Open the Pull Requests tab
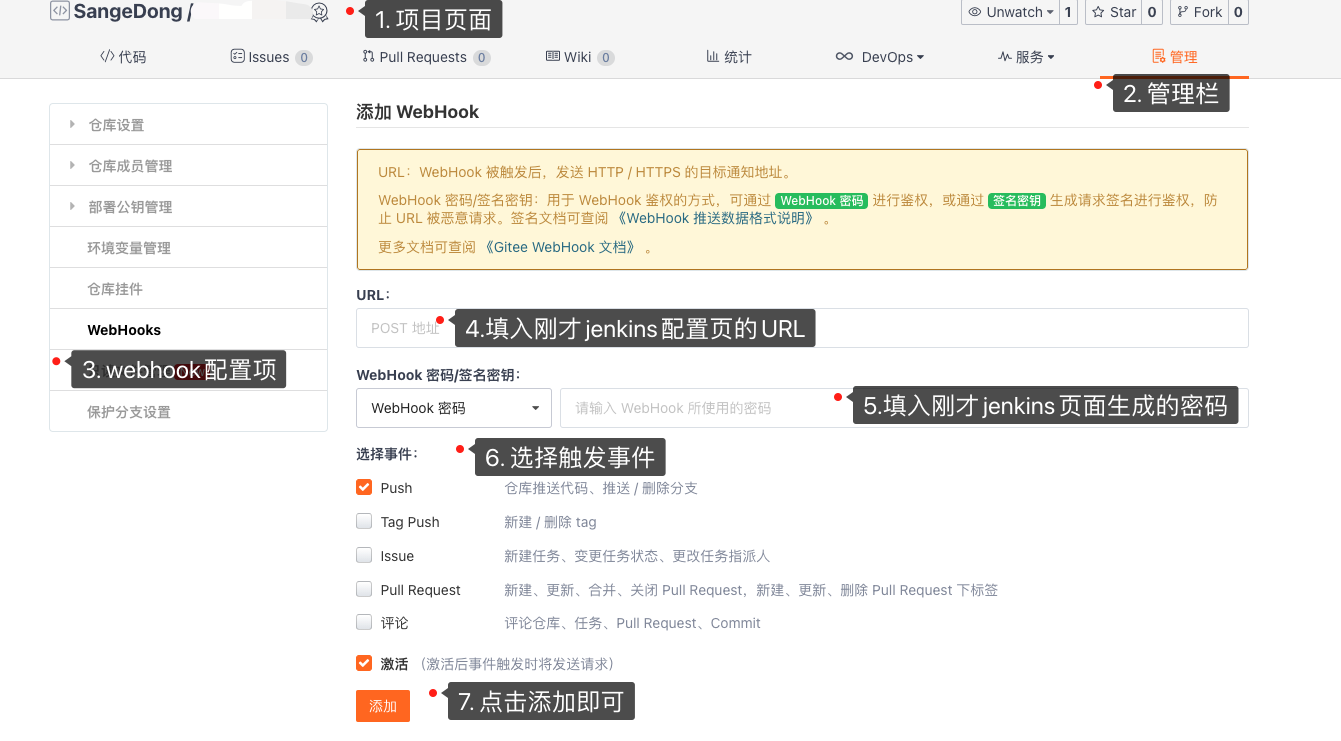Image resolution: width=1341 pixels, height=741 pixels. click(x=424, y=57)
